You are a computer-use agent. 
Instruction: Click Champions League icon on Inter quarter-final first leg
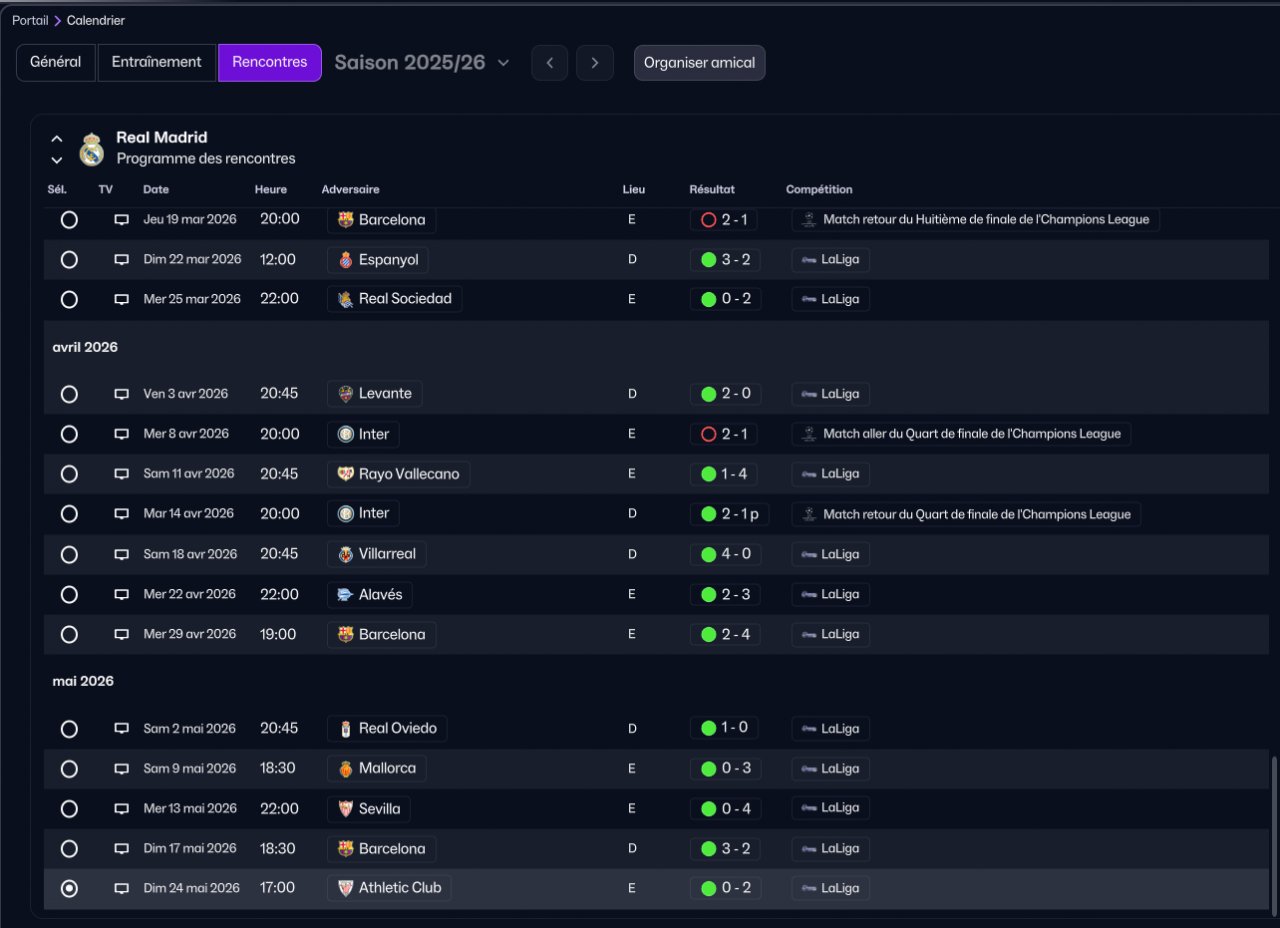click(x=808, y=434)
